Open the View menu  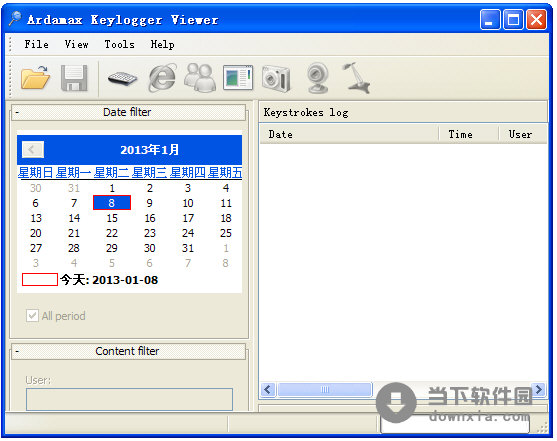pos(76,44)
